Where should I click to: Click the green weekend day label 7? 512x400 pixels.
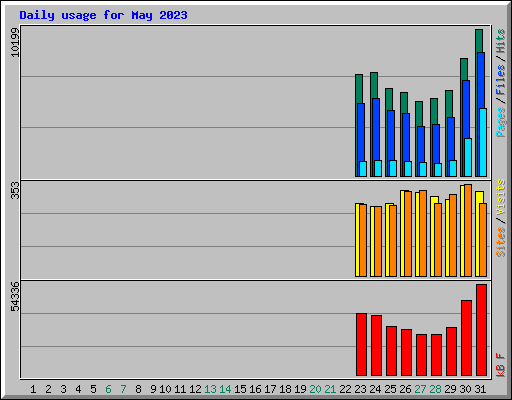(123, 389)
